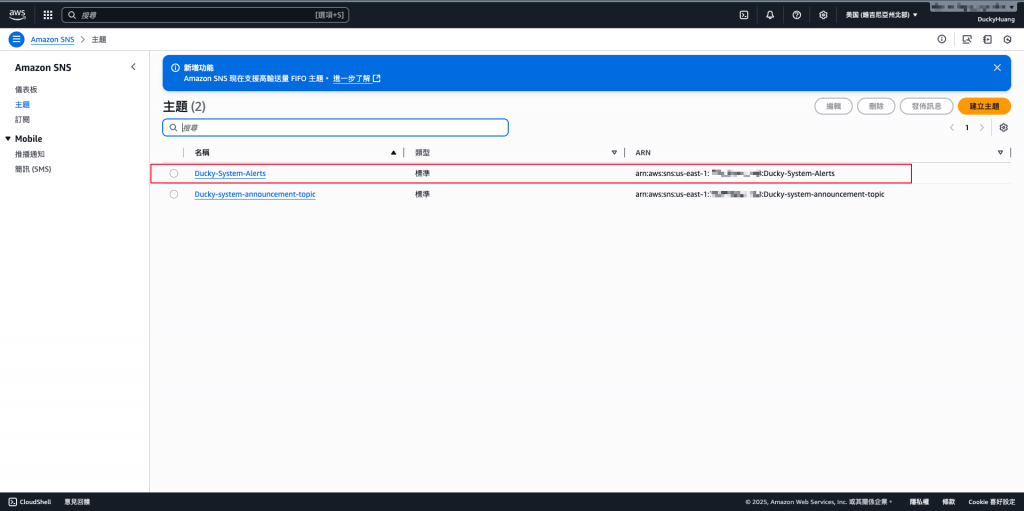
Task: Open 訂閱 in the sidebar
Action: click(x=22, y=120)
